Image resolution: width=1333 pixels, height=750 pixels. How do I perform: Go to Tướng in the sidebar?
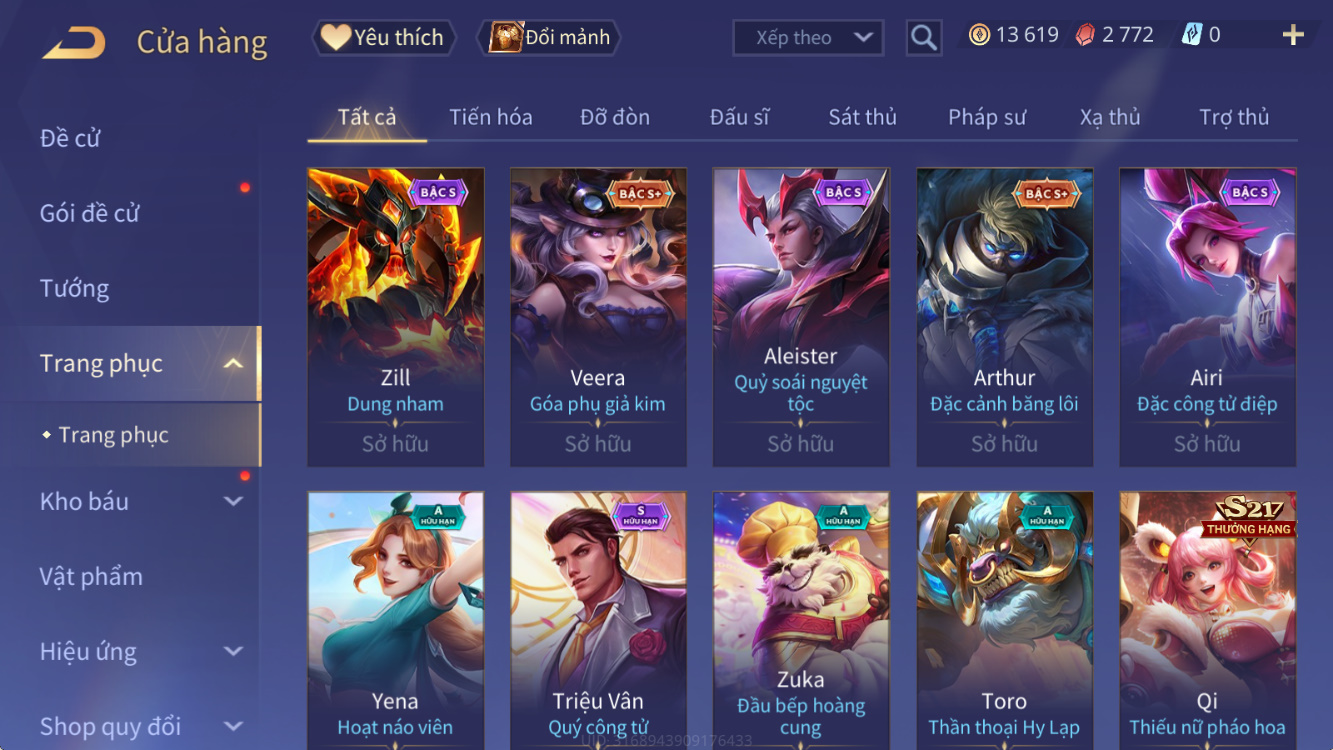click(x=74, y=288)
